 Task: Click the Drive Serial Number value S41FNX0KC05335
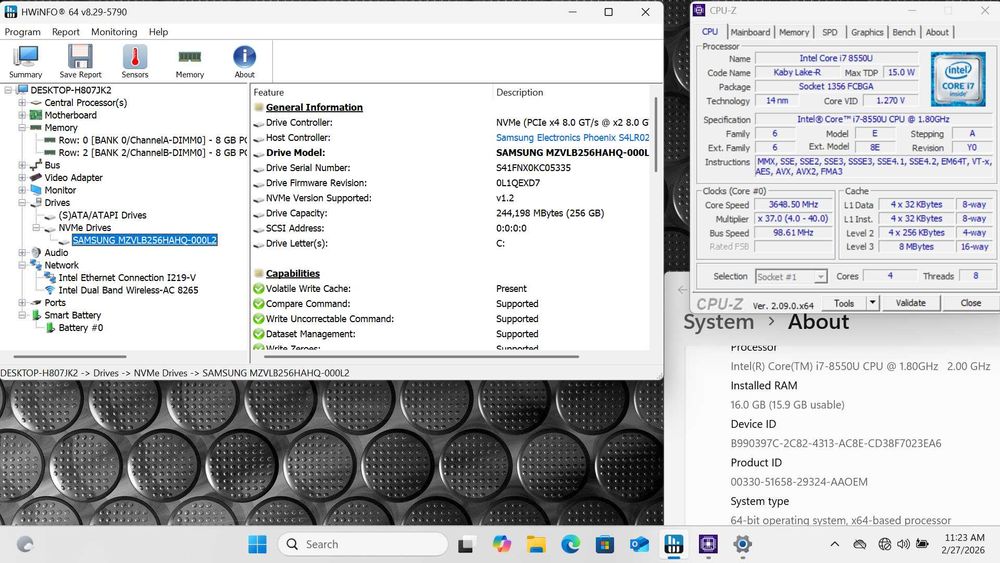pyautogui.click(x=533, y=168)
